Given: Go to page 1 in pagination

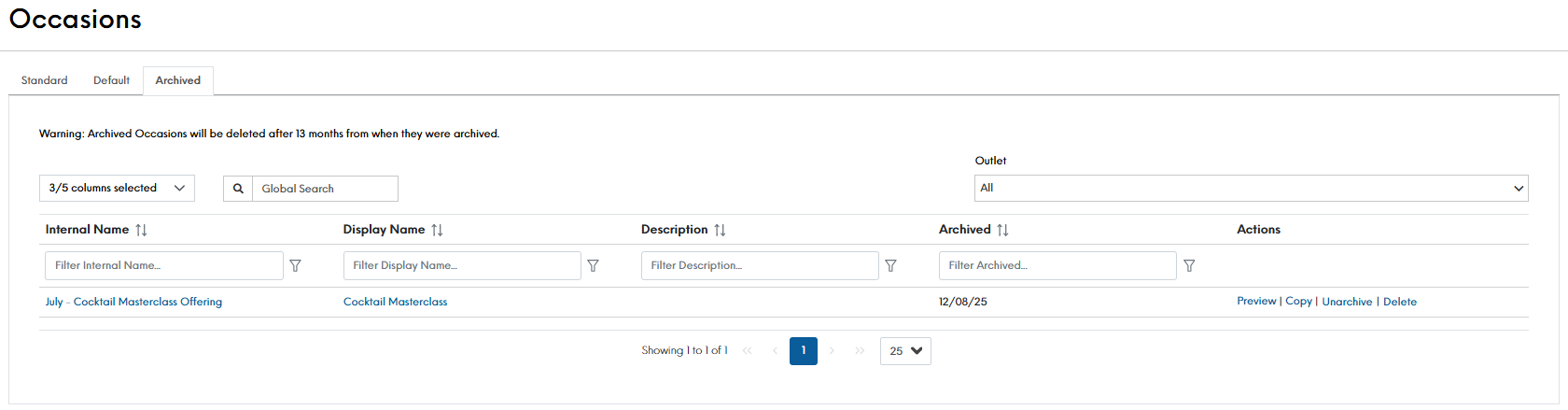Looking at the screenshot, I should pyautogui.click(x=803, y=351).
